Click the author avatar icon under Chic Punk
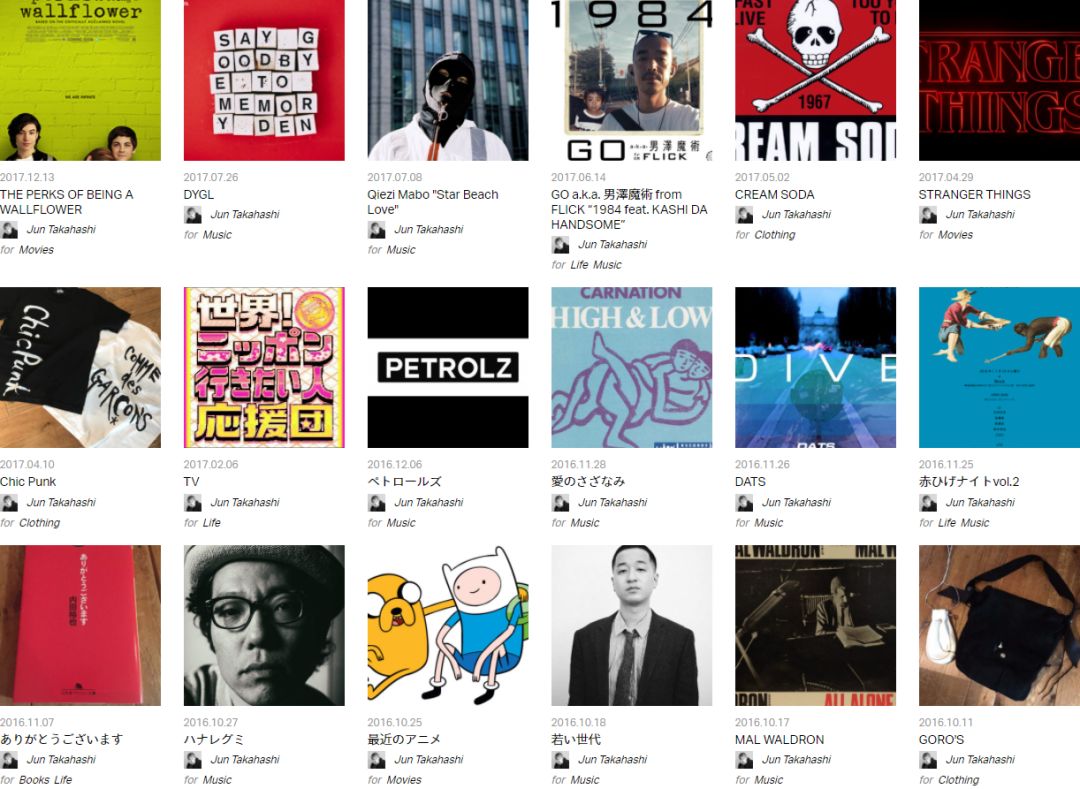Screen dimensions: 1080x789 point(9,503)
